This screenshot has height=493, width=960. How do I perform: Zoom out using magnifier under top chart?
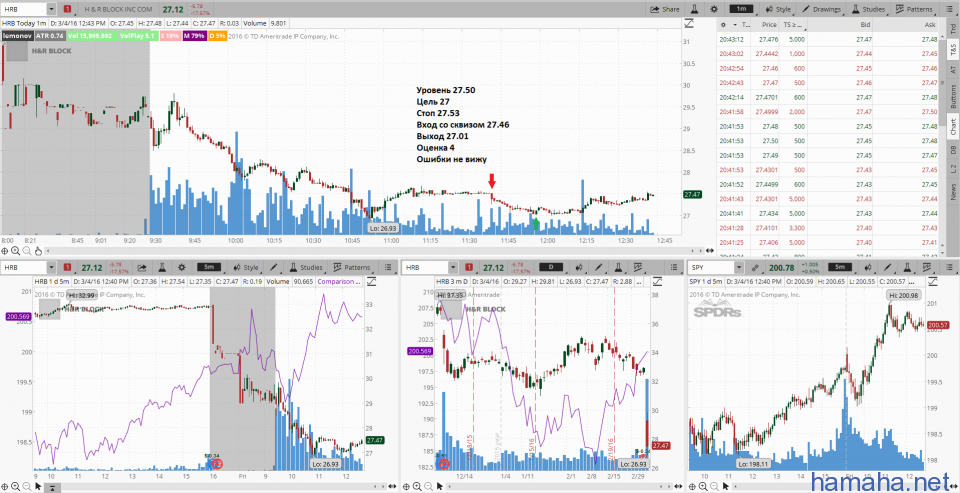coord(26,250)
